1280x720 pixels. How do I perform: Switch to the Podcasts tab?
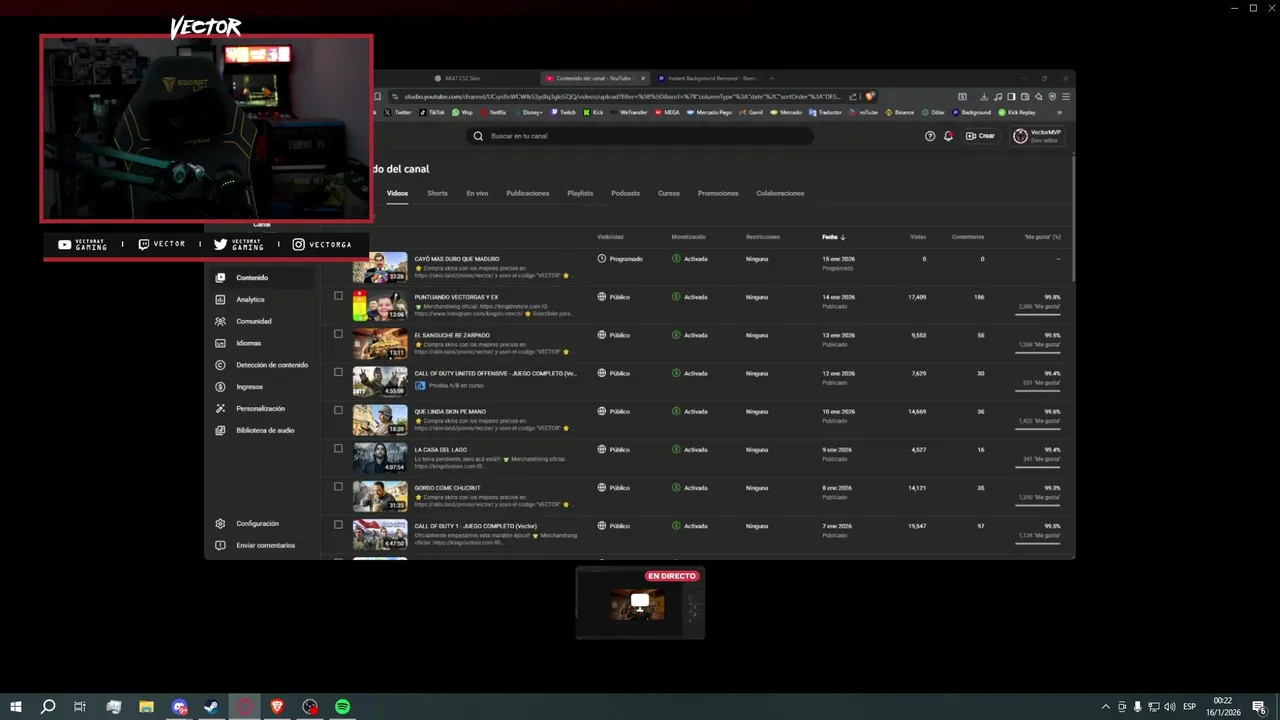click(625, 193)
